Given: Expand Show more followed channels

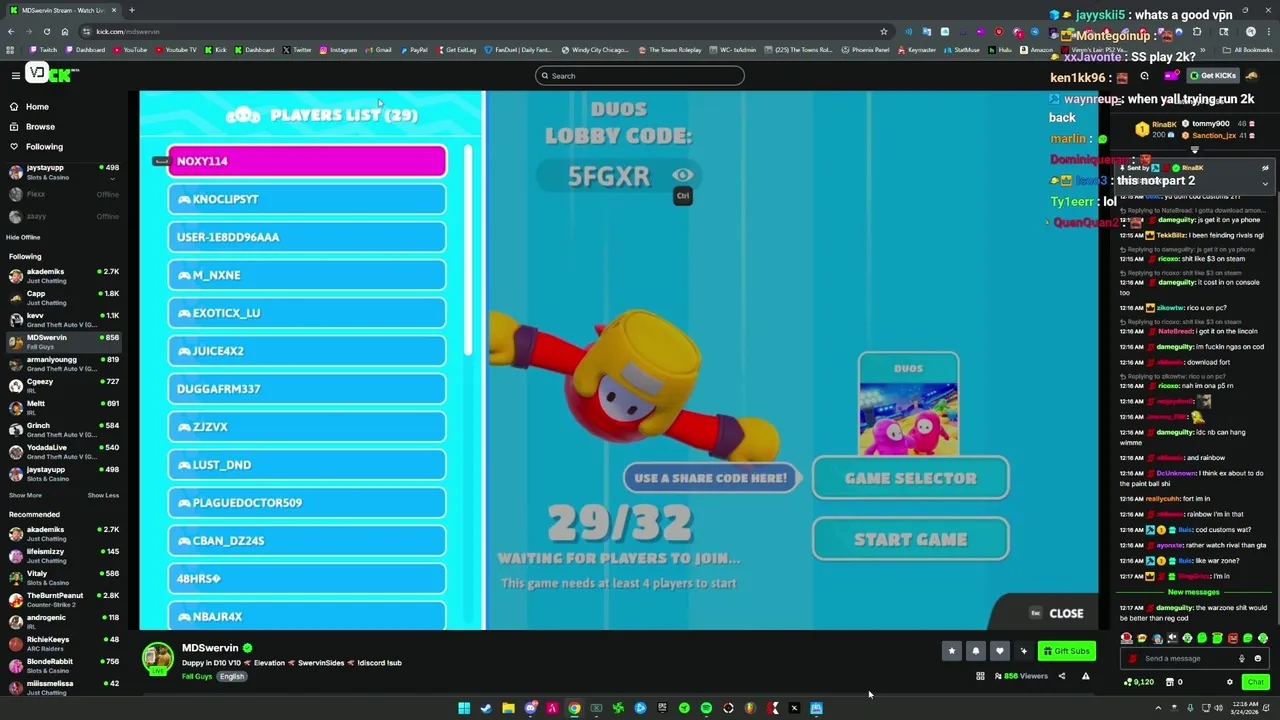Looking at the screenshot, I should tap(25, 495).
